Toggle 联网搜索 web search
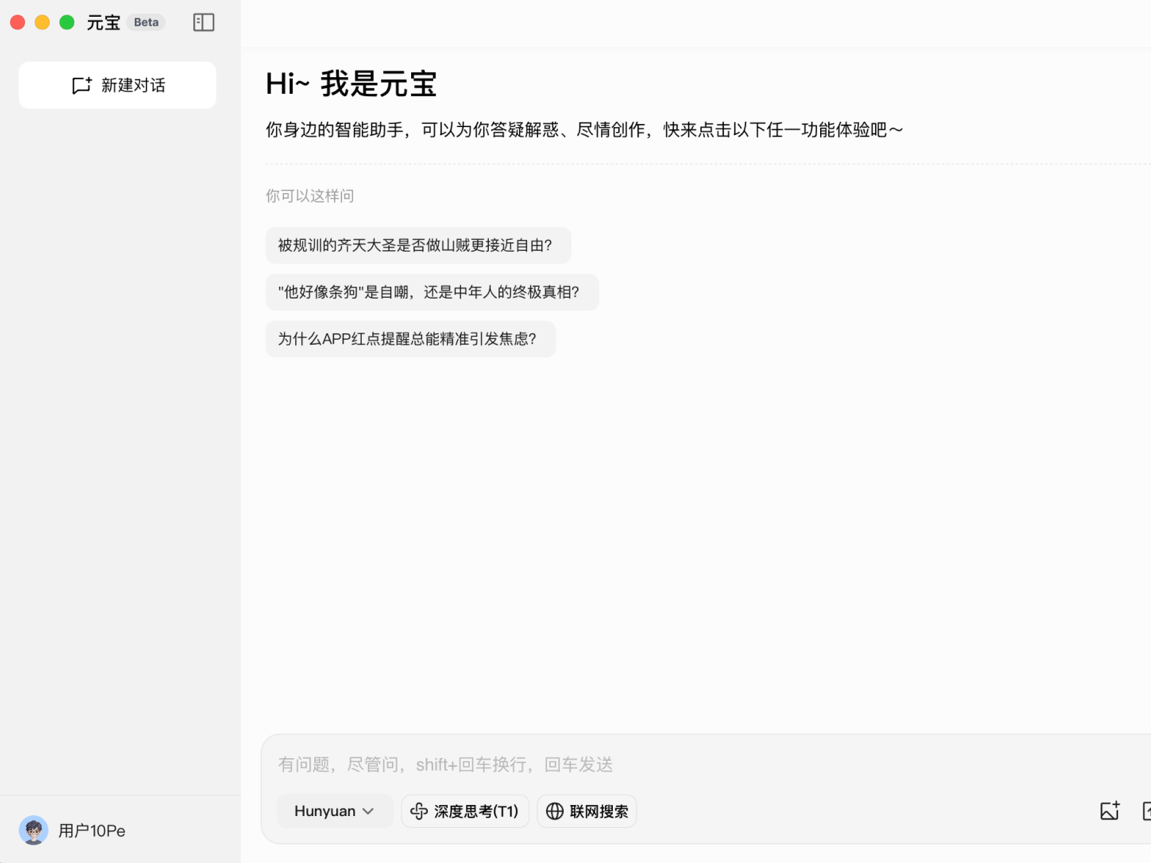The image size is (1151, 863). pos(587,811)
